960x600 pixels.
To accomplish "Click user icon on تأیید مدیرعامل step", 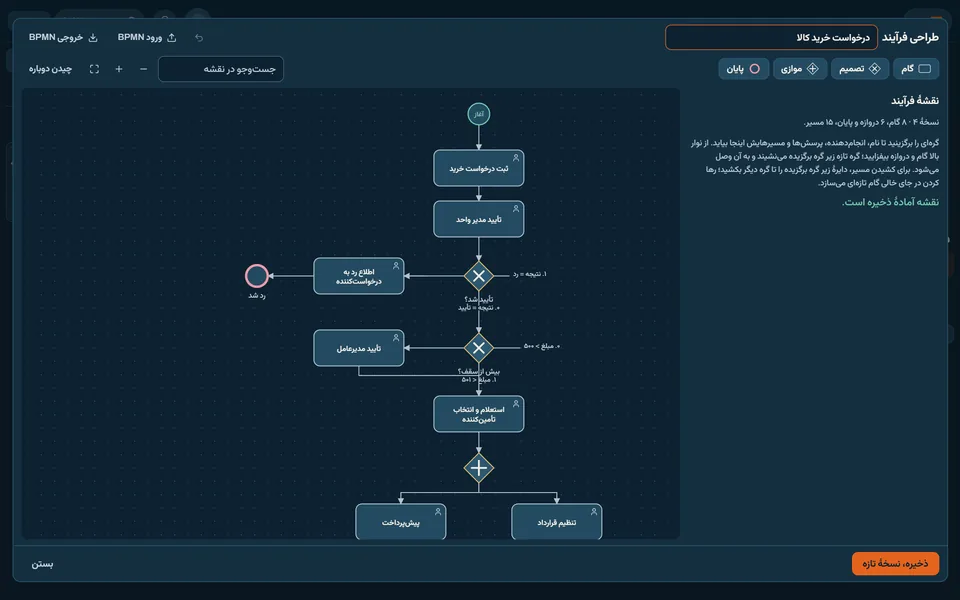I will (x=396, y=337).
